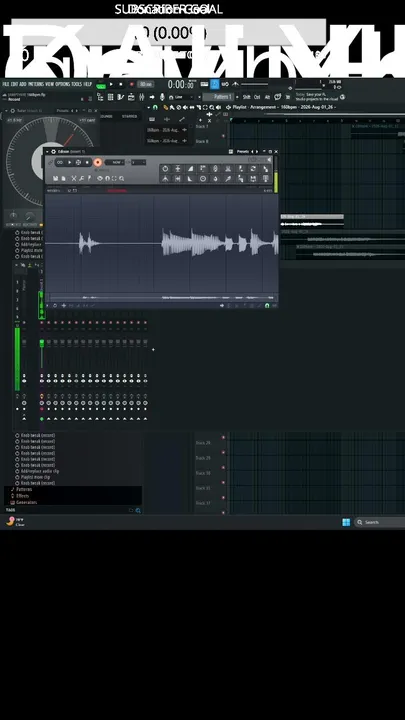Image resolution: width=405 pixels, height=720 pixels.
Task: Open the EDIT menu
Action: [15, 84]
